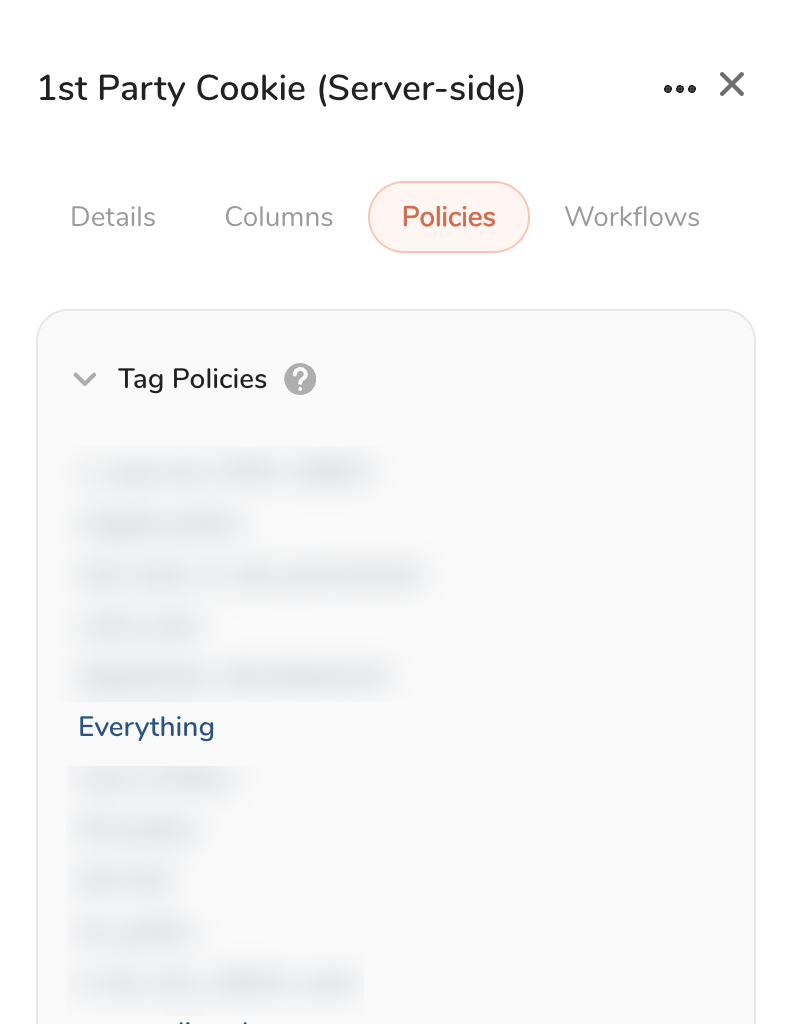The width and height of the screenshot is (792, 1024).
Task: Open the blurred policy directly below Everything
Action: pos(155,781)
